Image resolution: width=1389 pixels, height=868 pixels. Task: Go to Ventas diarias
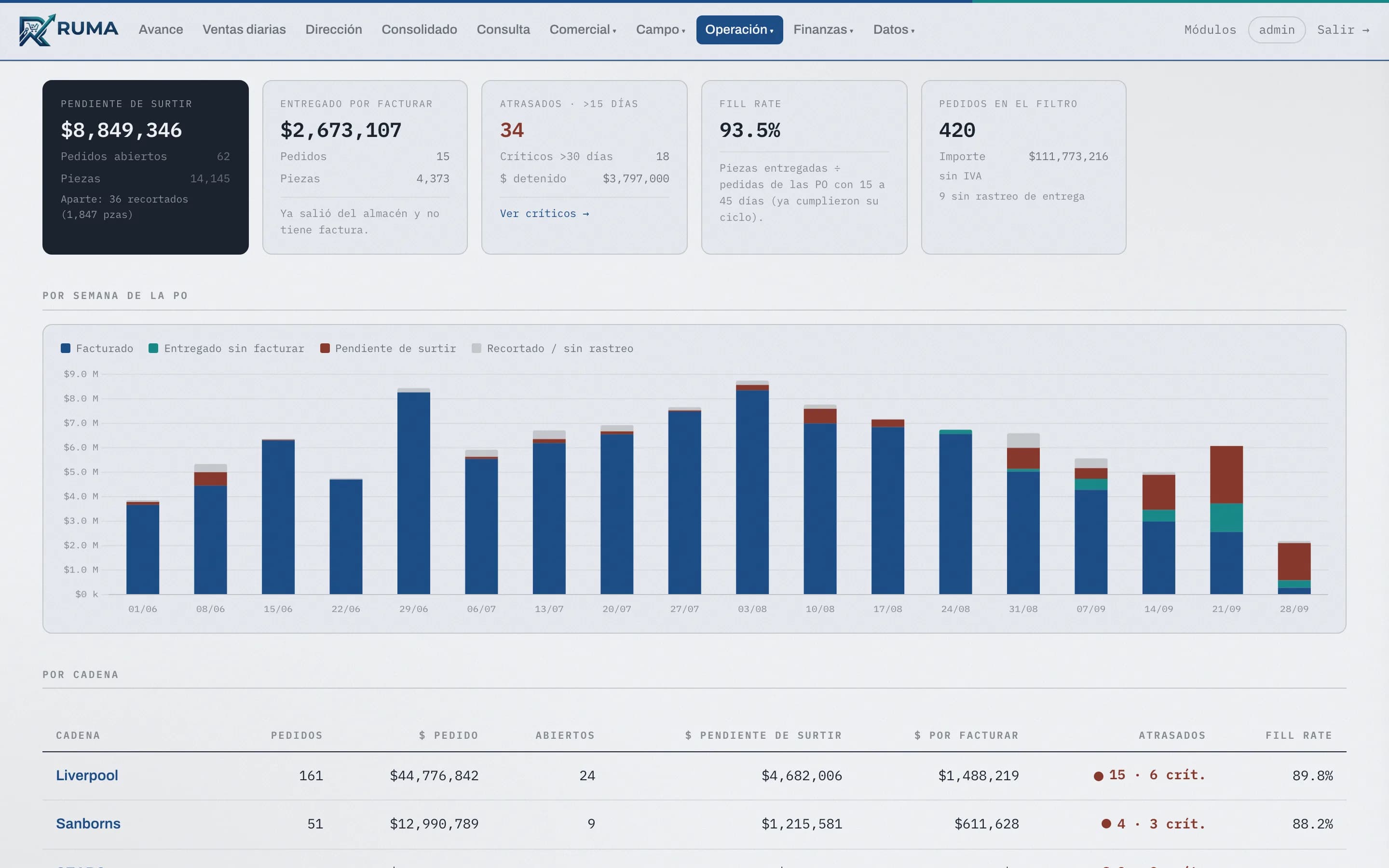point(244,29)
